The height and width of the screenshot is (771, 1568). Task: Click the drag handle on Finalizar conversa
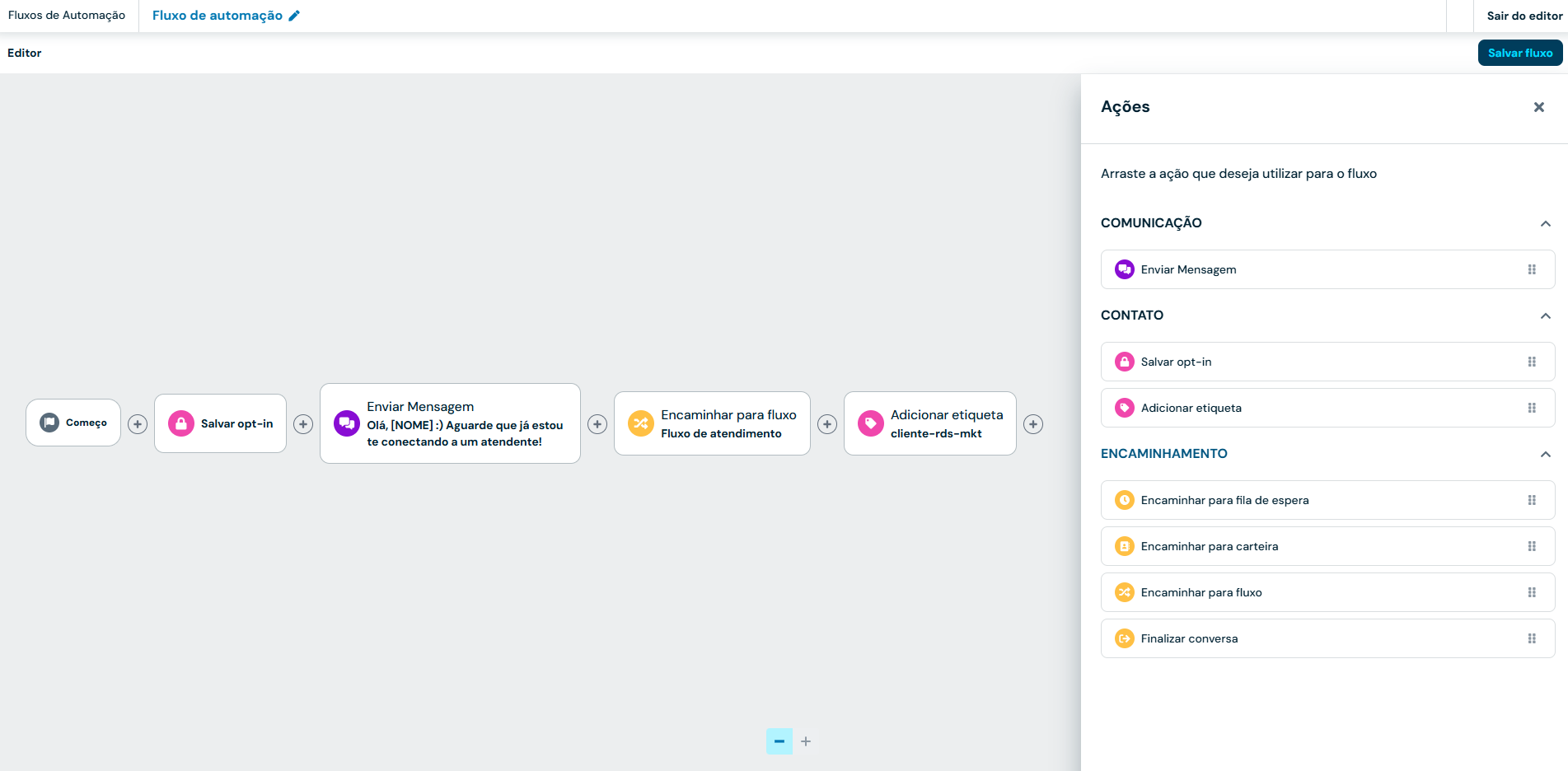[x=1532, y=638]
